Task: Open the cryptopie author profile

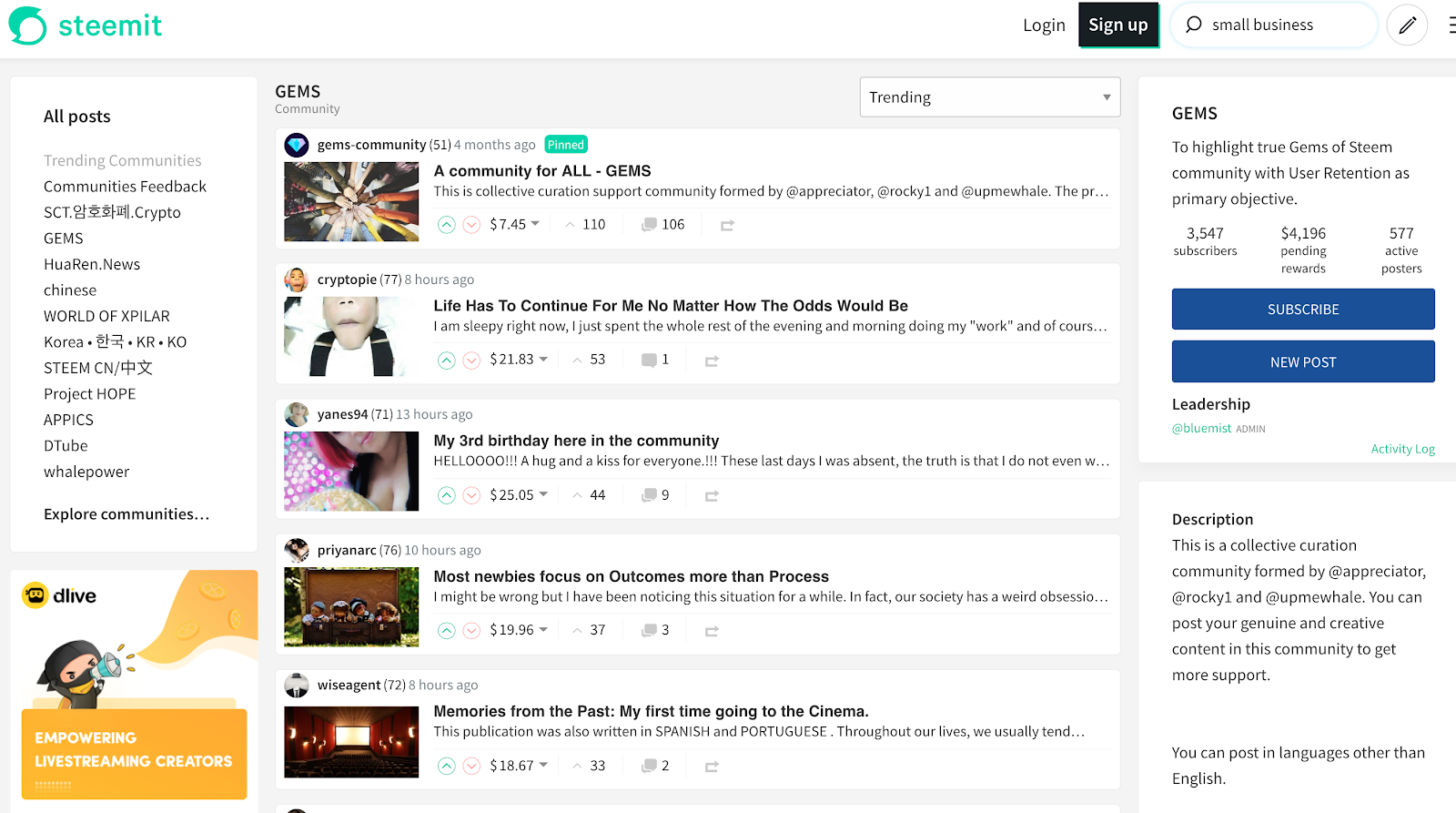Action: click(347, 279)
